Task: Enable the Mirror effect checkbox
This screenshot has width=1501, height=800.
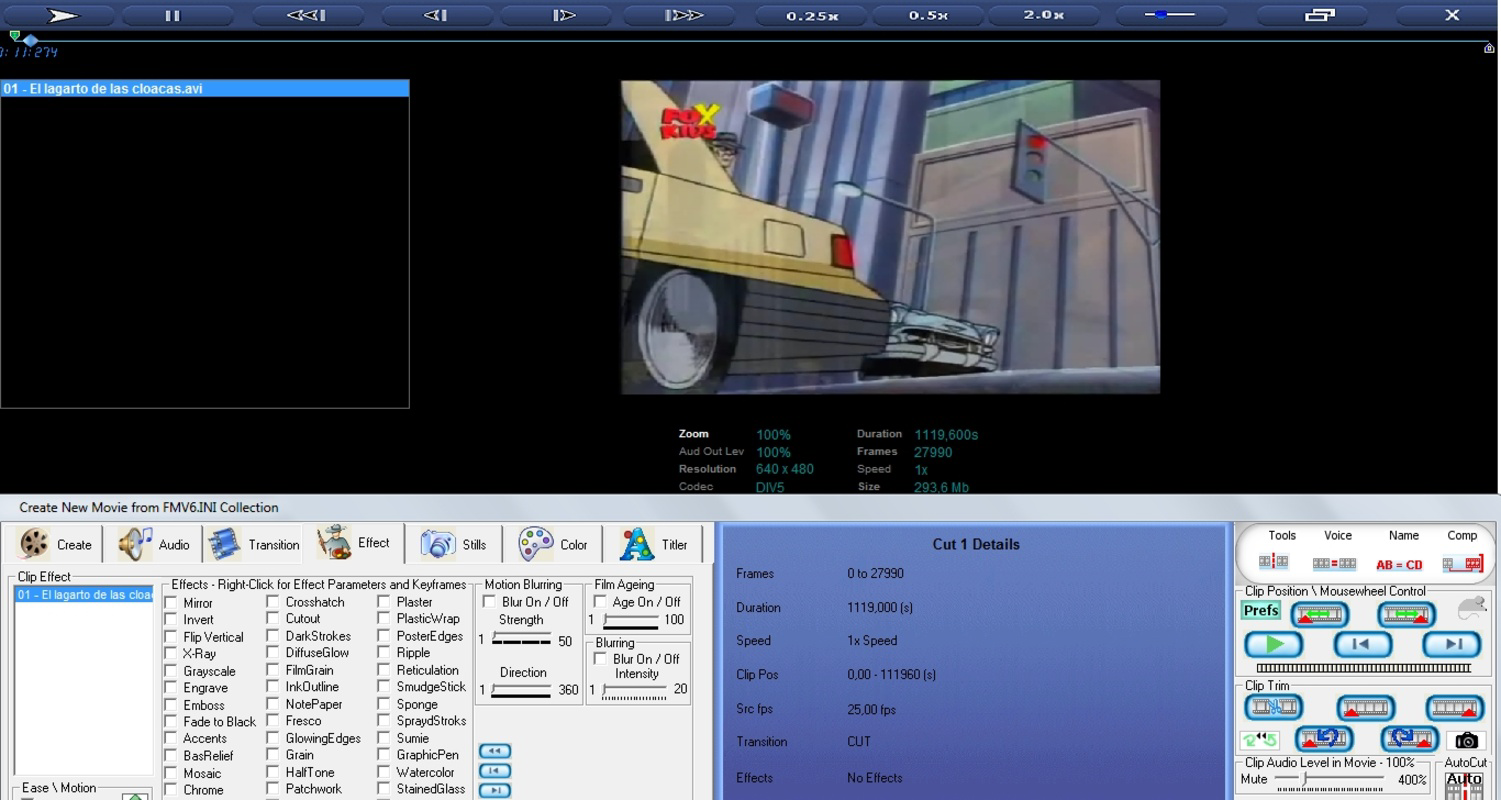Action: pos(171,603)
